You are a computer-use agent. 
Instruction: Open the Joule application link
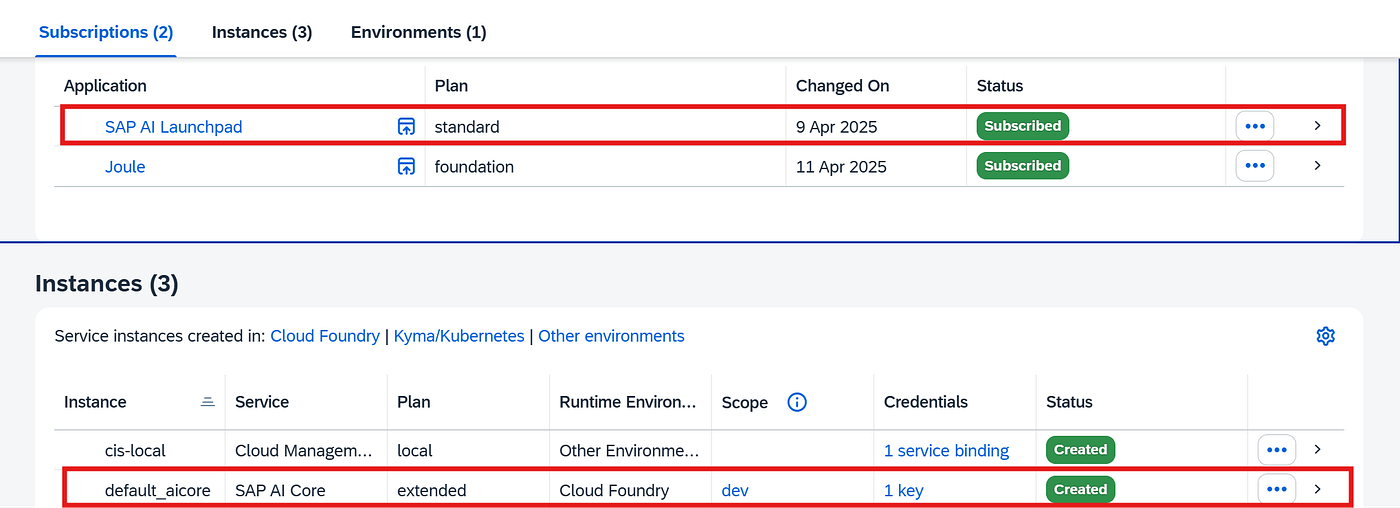125,167
